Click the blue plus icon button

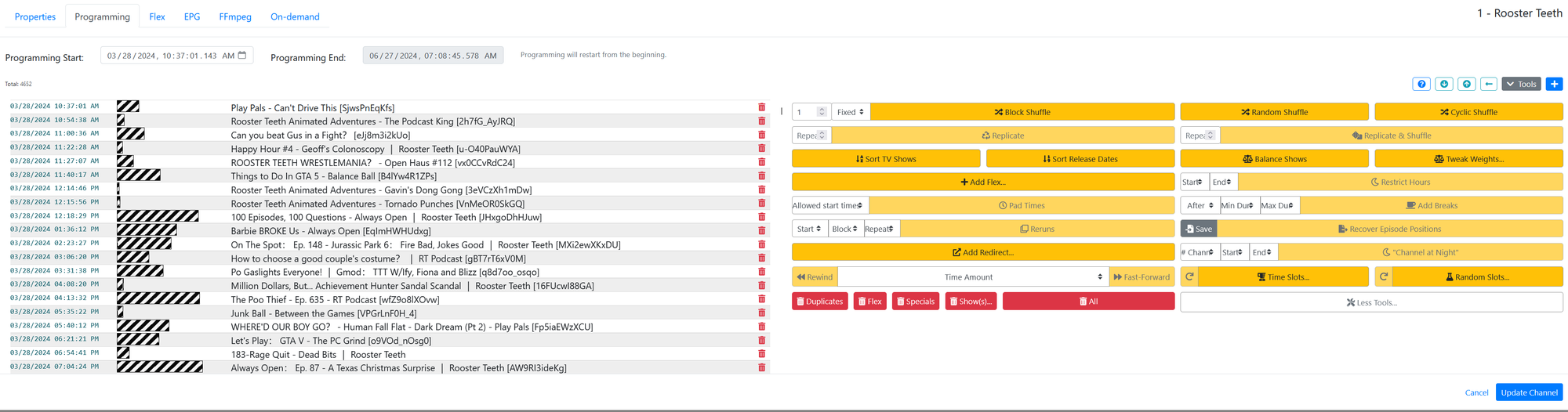1555,84
